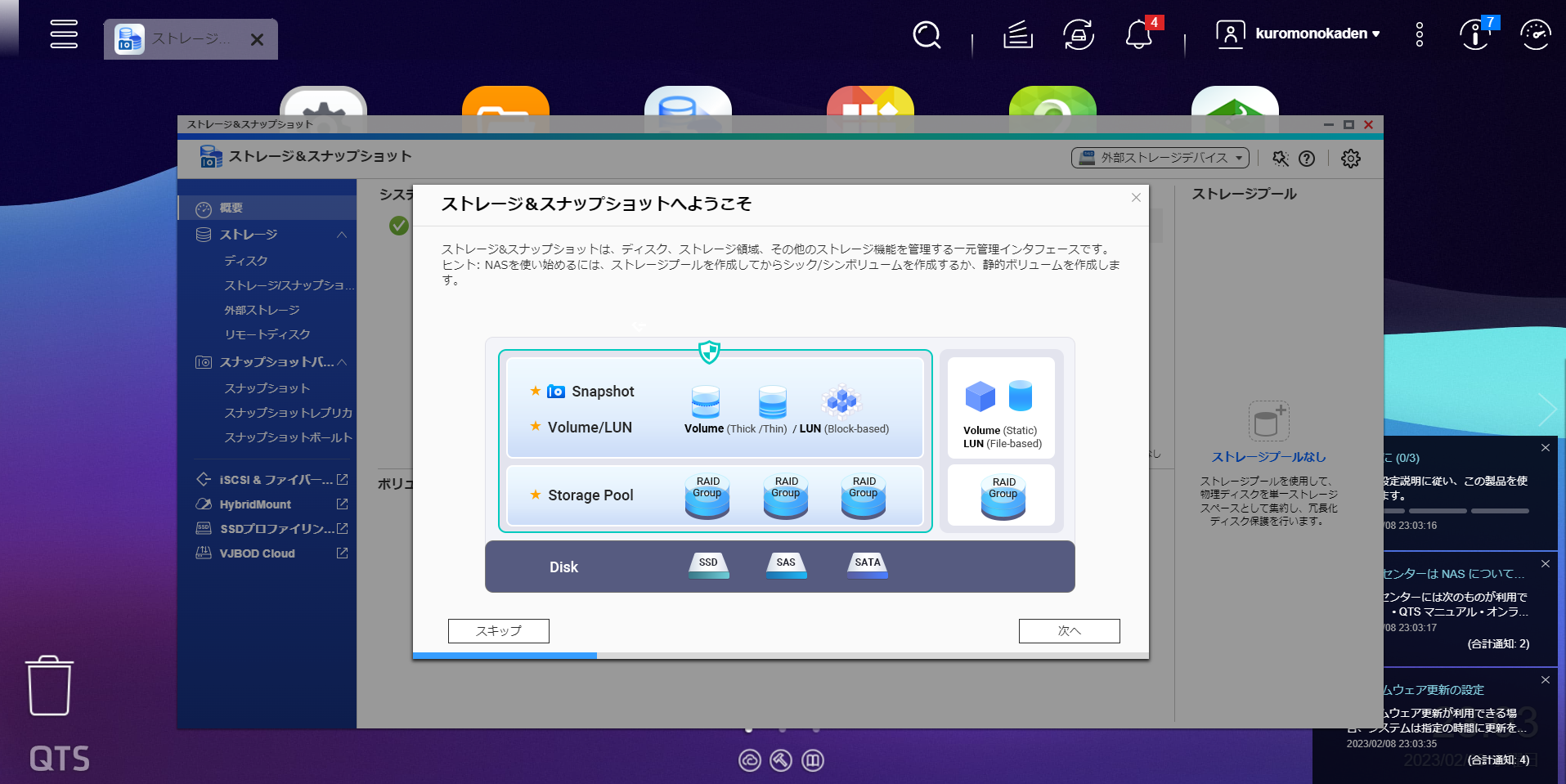The width and height of the screenshot is (1566, 784).
Task: Click the Snapshot camera icon in diagram
Action: click(556, 392)
